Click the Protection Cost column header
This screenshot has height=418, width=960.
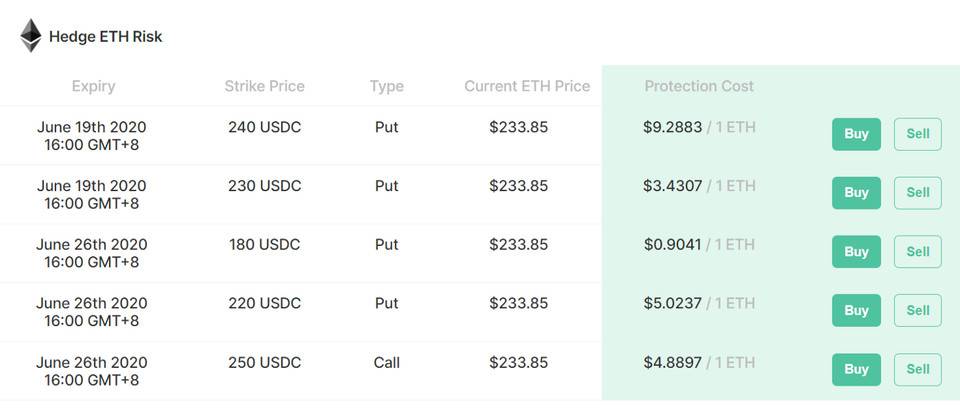point(699,86)
